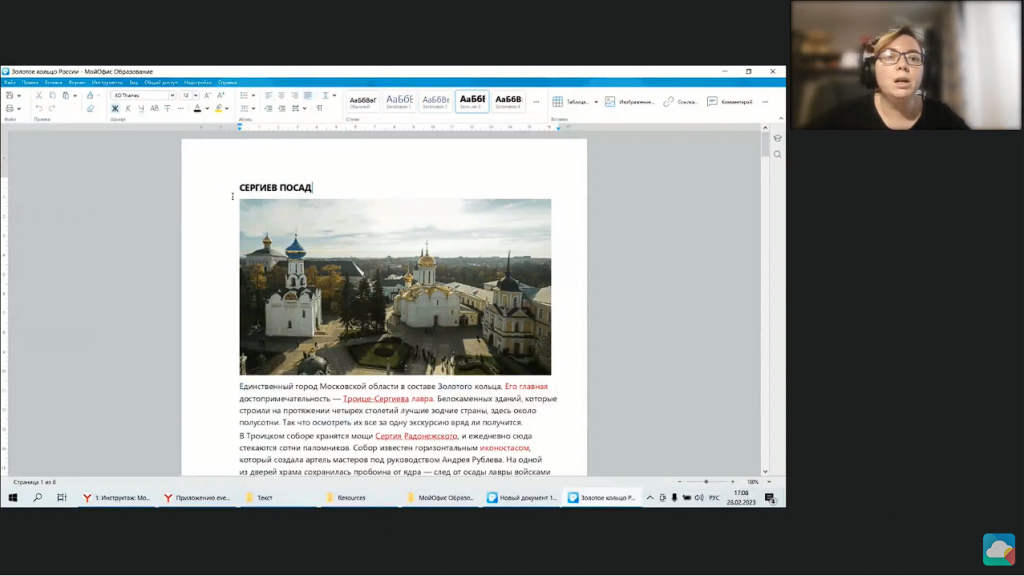Click the Copy icon

[x=52, y=95]
